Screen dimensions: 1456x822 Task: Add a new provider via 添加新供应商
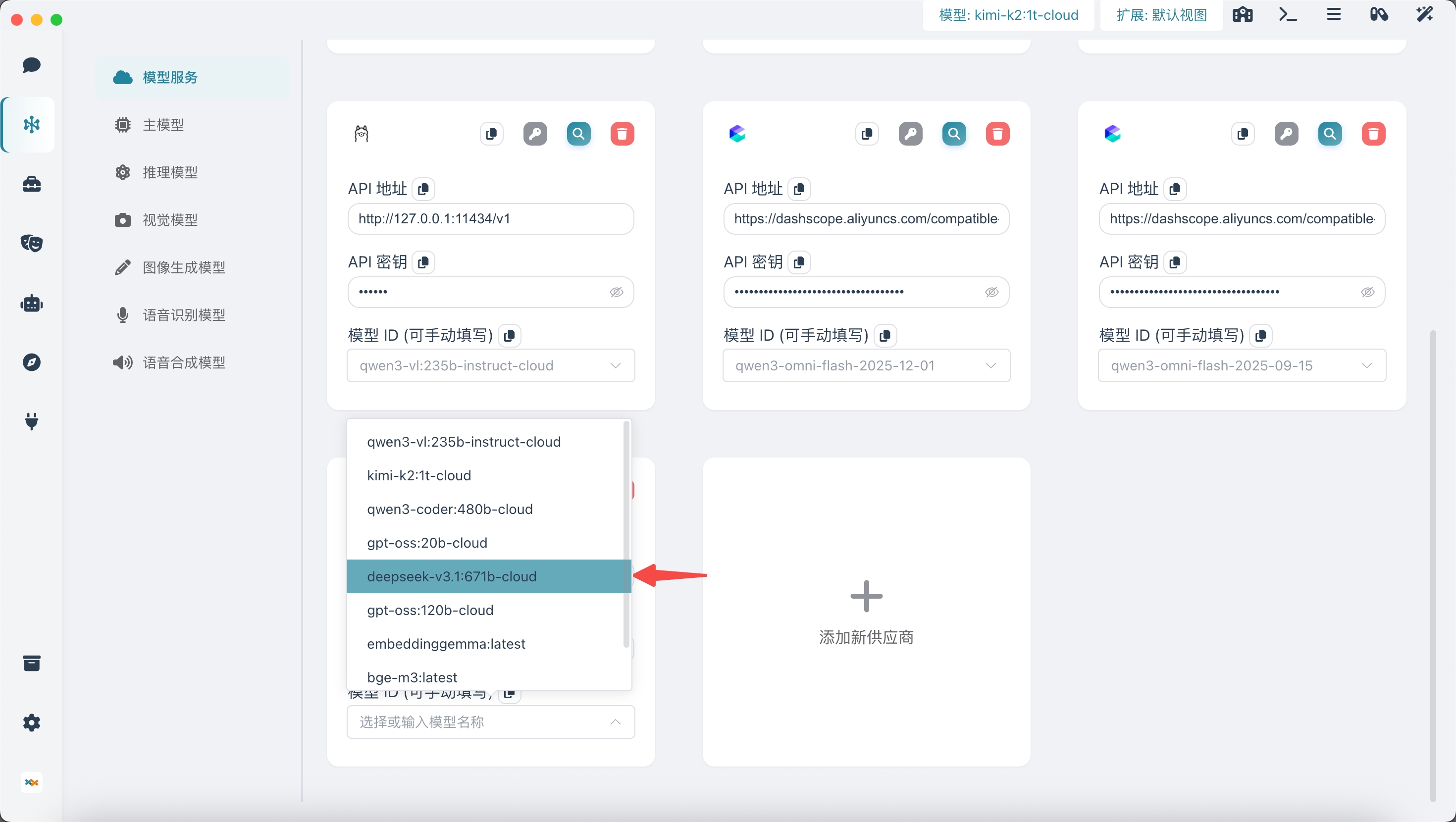tap(867, 612)
